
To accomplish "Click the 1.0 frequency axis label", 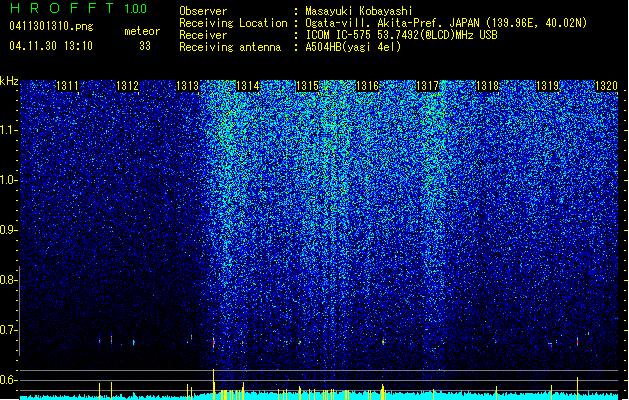I will click(8, 180).
